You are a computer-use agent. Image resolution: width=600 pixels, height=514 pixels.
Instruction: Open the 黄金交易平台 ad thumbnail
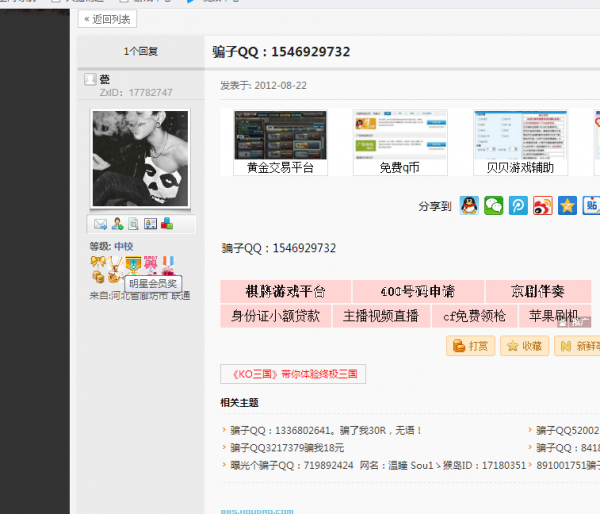280,142
